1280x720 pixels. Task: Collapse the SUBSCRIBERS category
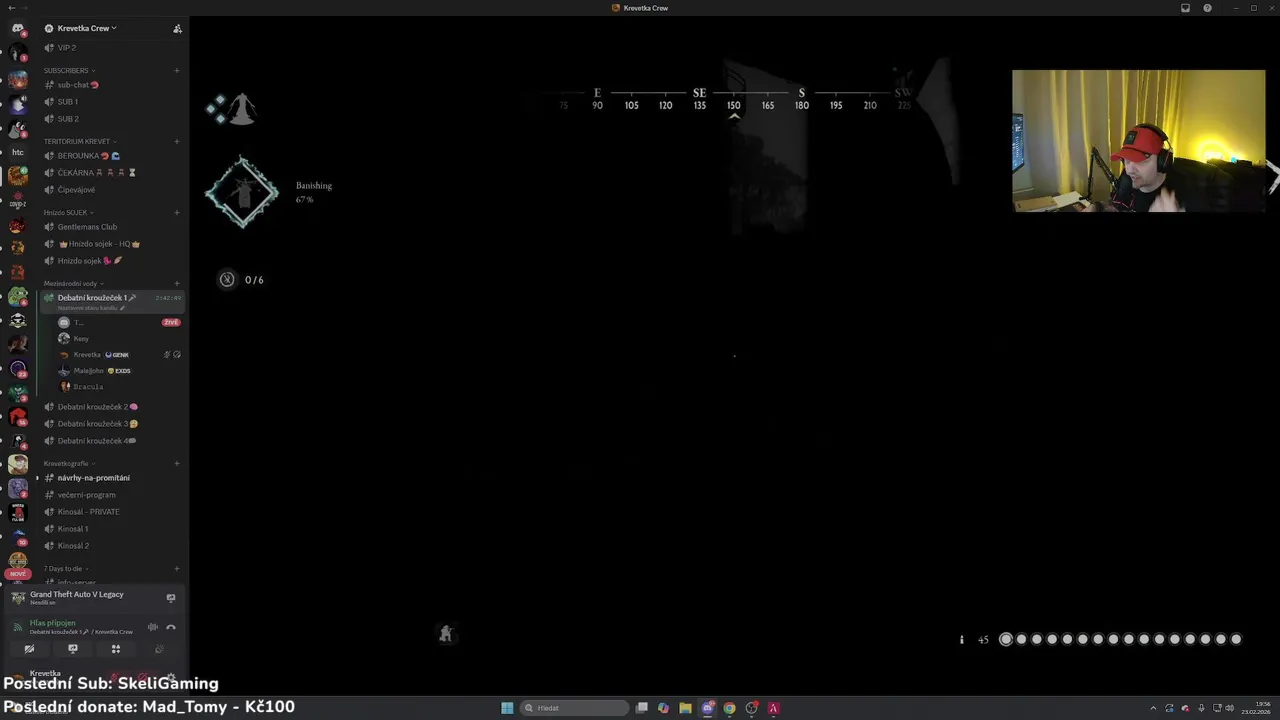point(69,70)
